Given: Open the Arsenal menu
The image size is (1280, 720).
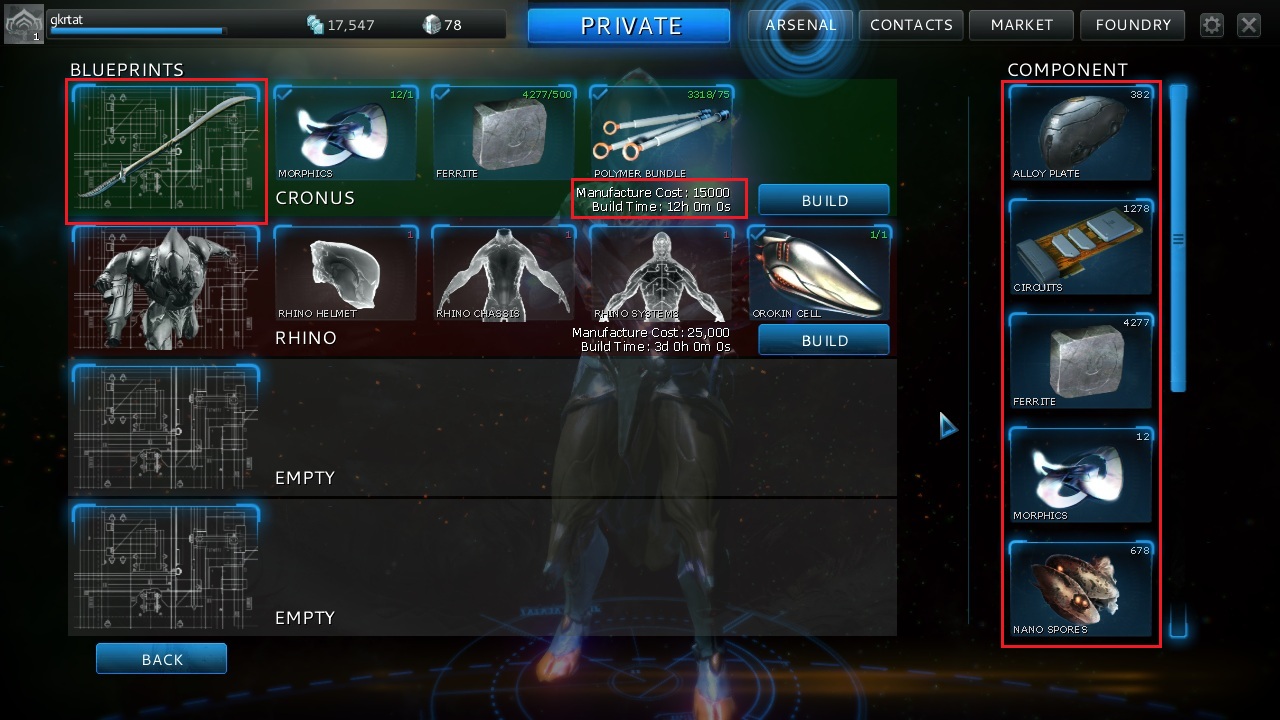Looking at the screenshot, I should coord(800,25).
